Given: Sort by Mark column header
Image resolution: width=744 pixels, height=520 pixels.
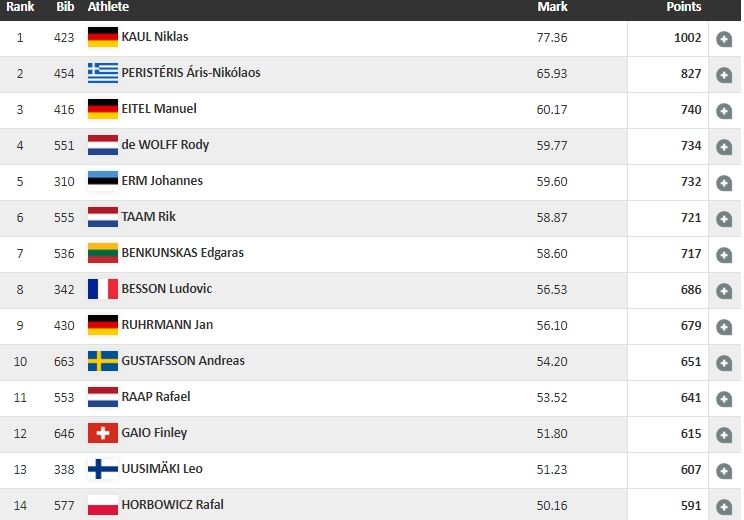Looking at the screenshot, I should point(552,7).
